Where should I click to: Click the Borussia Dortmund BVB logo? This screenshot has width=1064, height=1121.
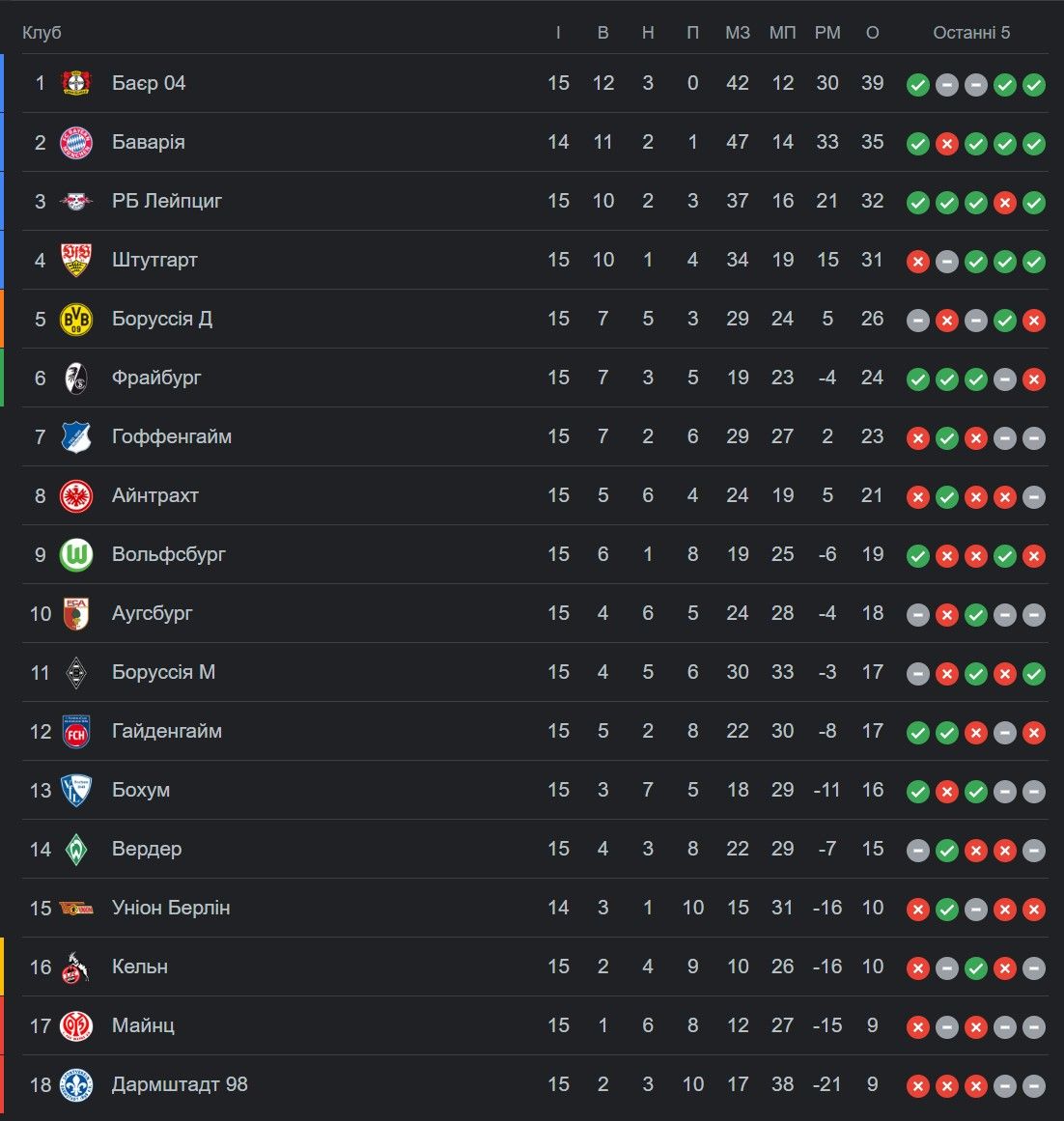(x=76, y=319)
